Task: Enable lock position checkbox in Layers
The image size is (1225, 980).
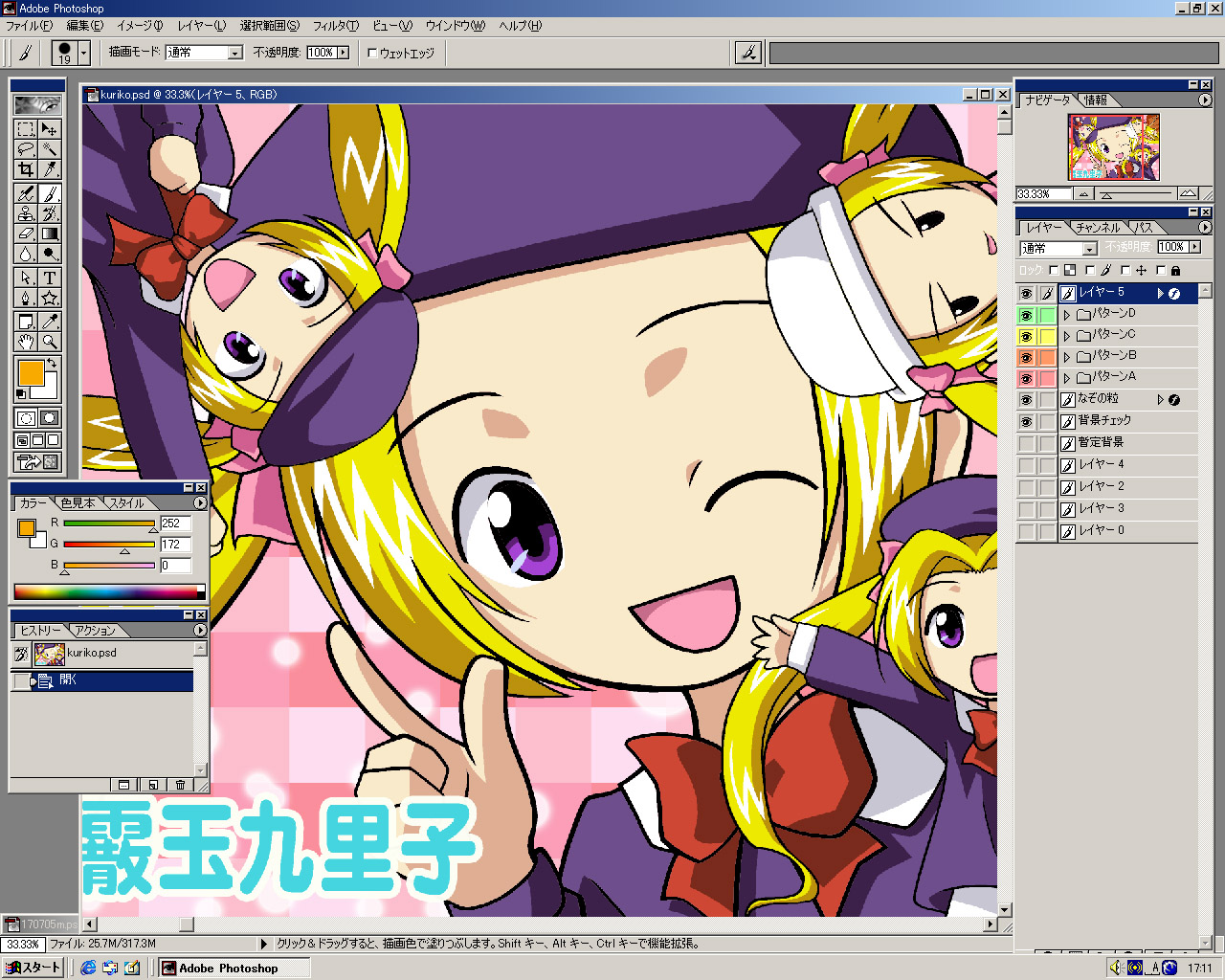Action: click(x=1125, y=271)
